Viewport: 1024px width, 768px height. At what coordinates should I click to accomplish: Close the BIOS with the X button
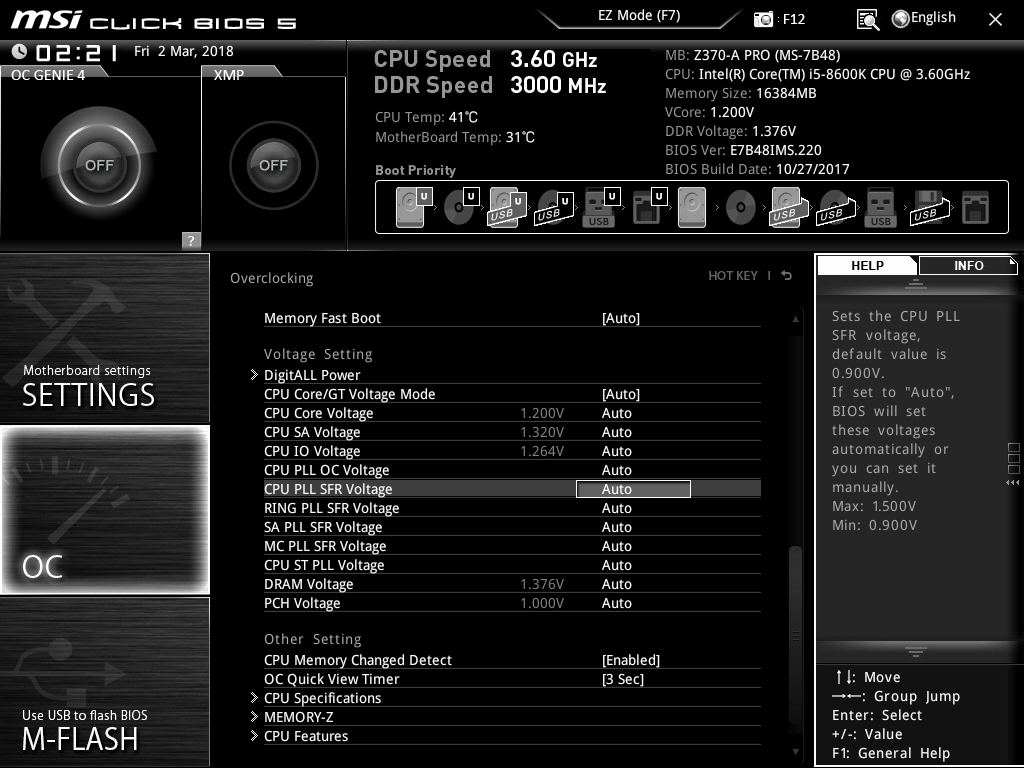click(995, 20)
